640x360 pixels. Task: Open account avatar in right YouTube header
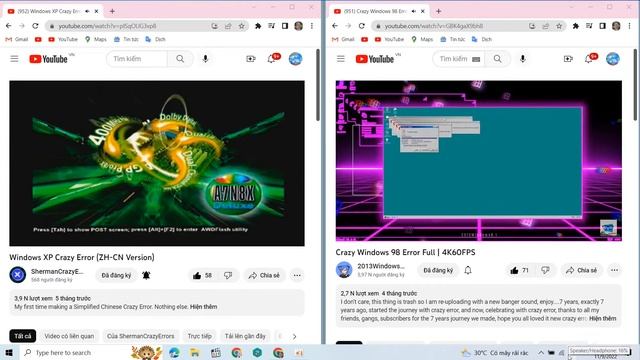613,59
